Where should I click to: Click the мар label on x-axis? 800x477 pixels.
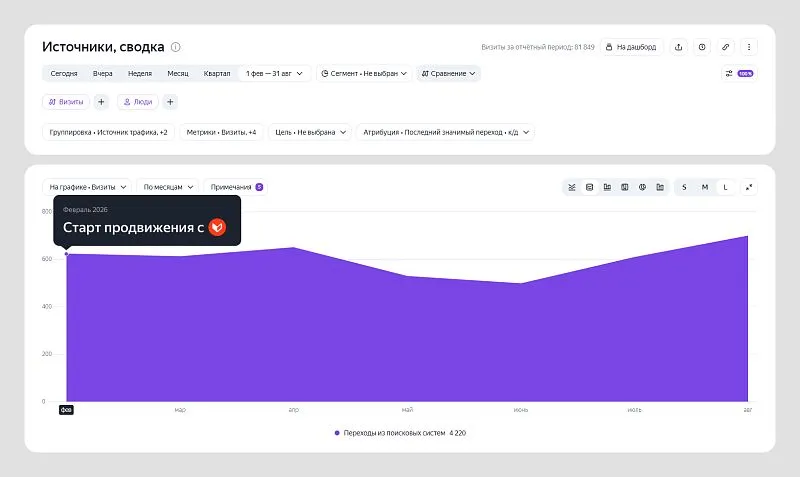pos(180,410)
